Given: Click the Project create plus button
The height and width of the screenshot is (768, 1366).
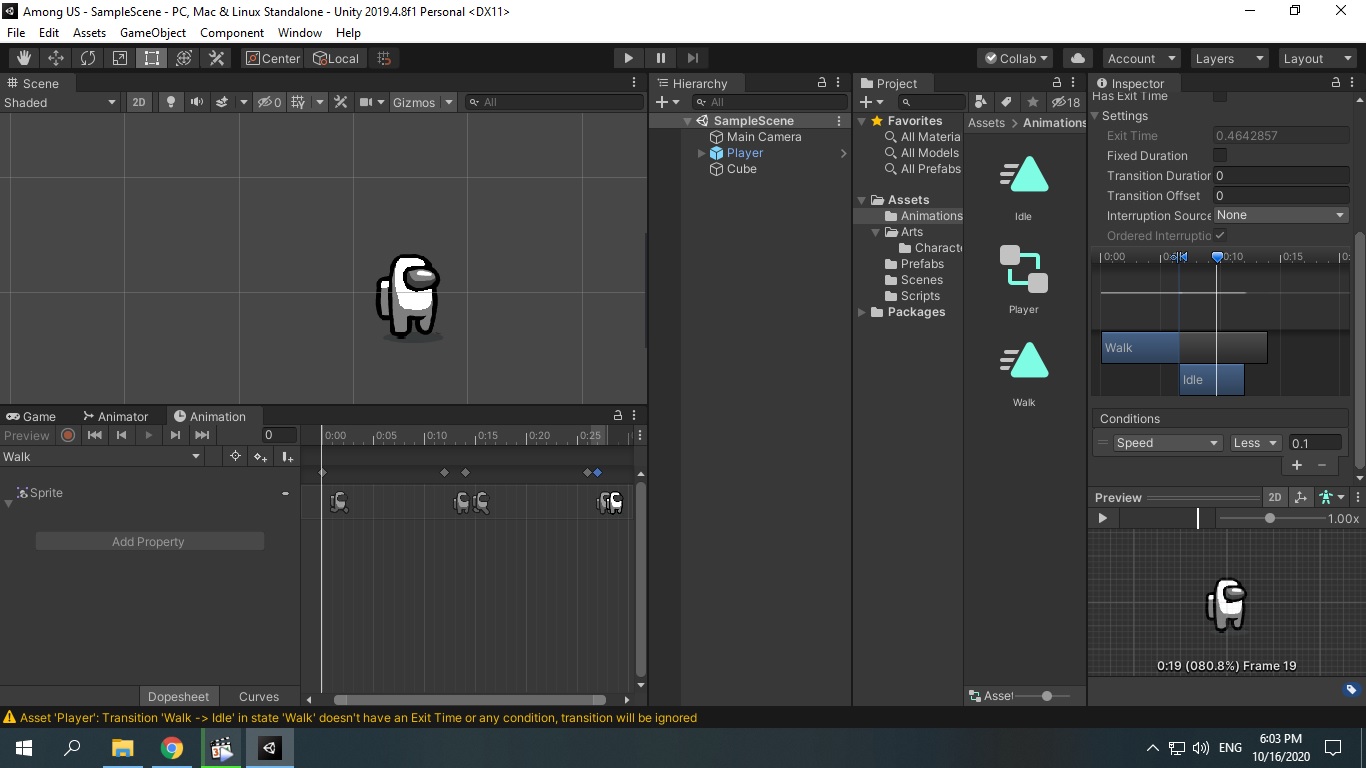Looking at the screenshot, I should click(x=872, y=102).
